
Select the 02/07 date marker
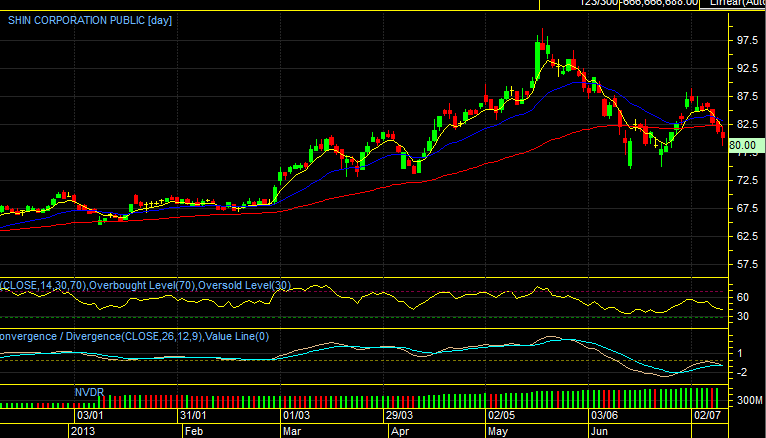[x=708, y=416]
